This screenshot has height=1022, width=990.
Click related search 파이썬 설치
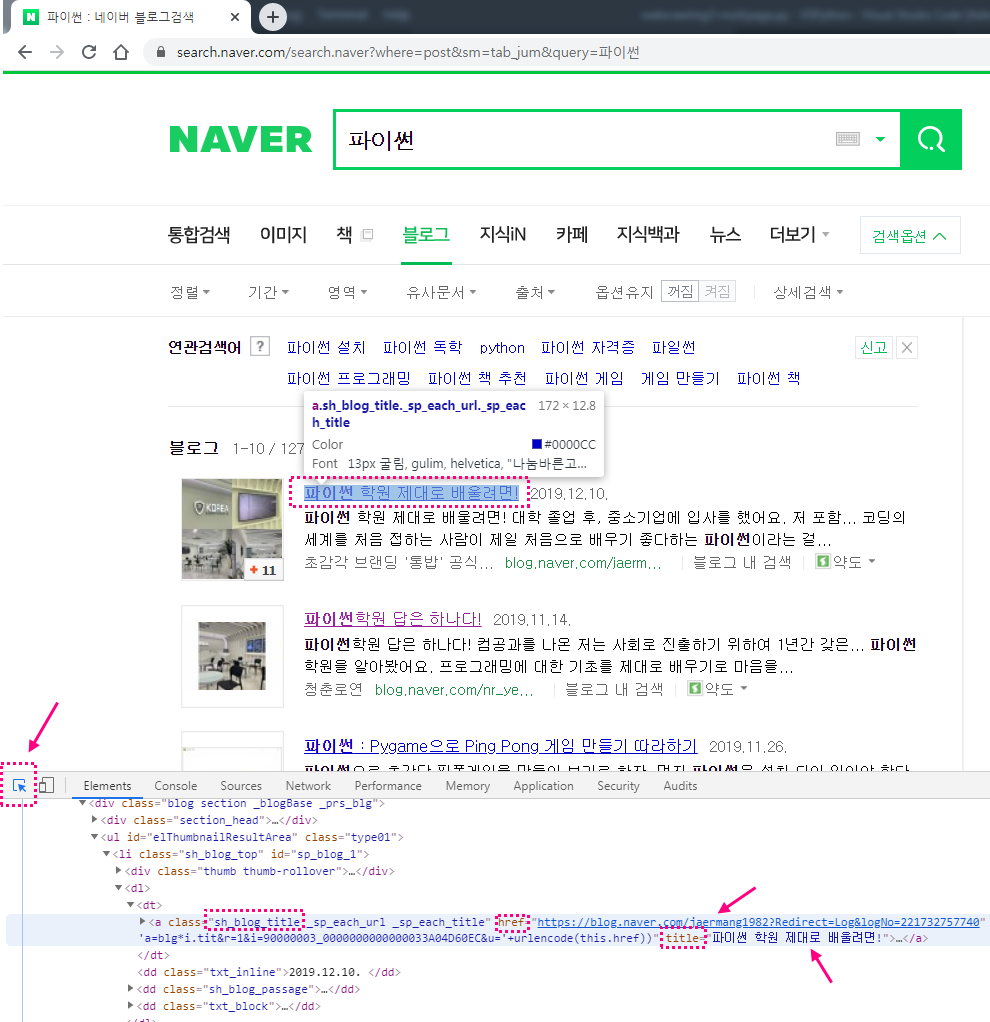coord(327,347)
